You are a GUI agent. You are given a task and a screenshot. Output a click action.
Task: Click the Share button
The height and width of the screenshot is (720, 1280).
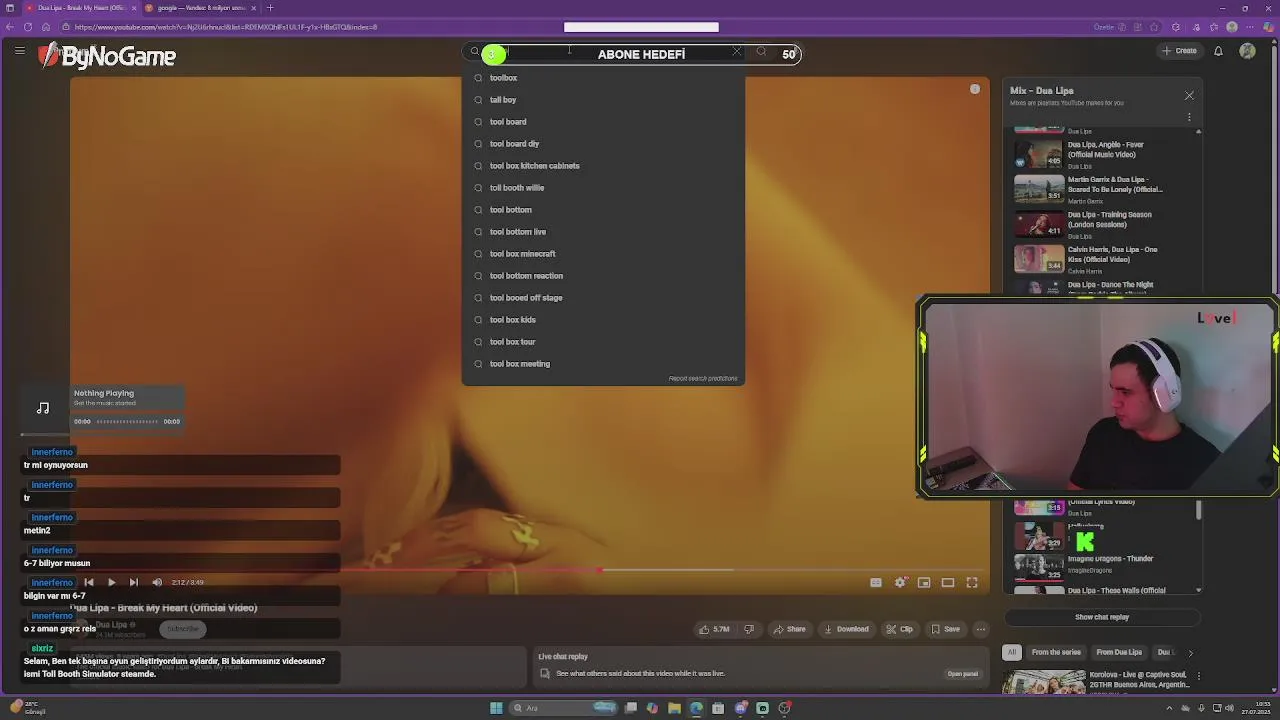789,629
